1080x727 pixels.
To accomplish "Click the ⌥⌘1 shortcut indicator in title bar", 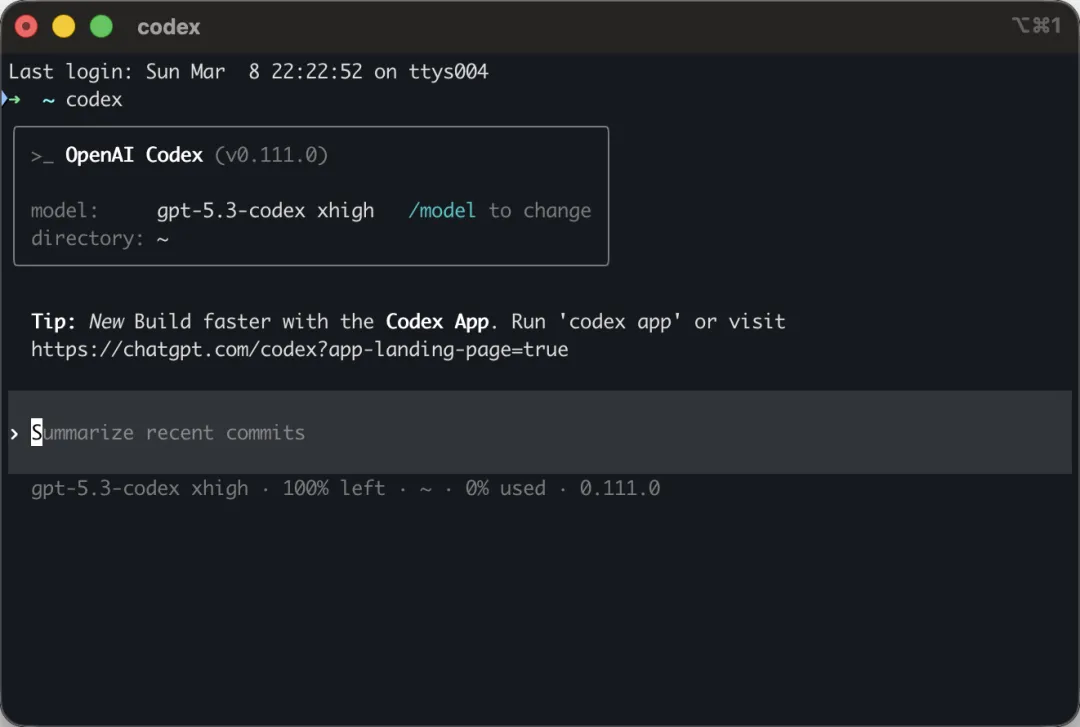I will tap(1036, 26).
